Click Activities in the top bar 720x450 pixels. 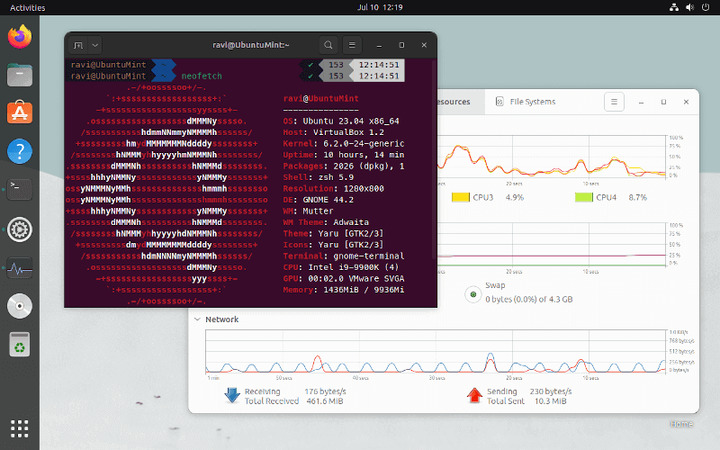[x=27, y=7]
